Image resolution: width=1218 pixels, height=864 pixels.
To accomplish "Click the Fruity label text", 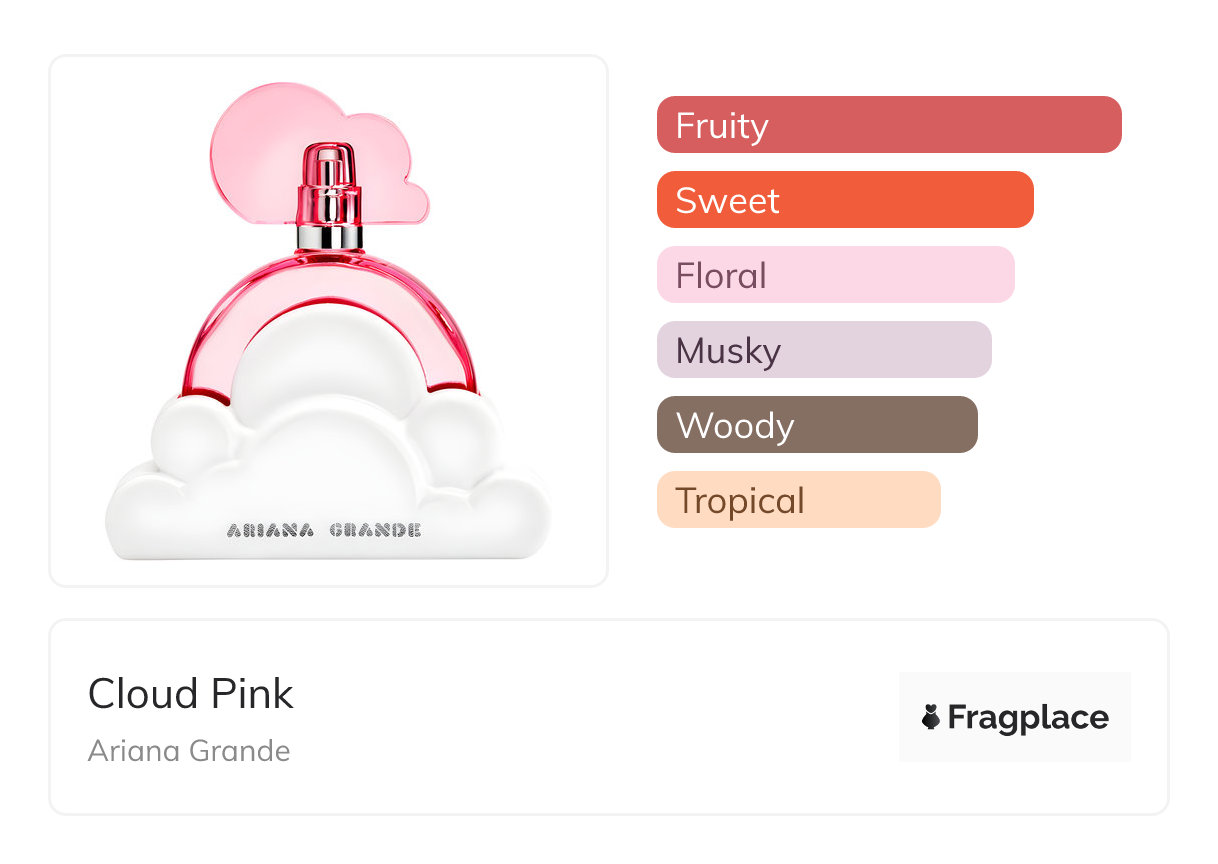I will (x=722, y=126).
